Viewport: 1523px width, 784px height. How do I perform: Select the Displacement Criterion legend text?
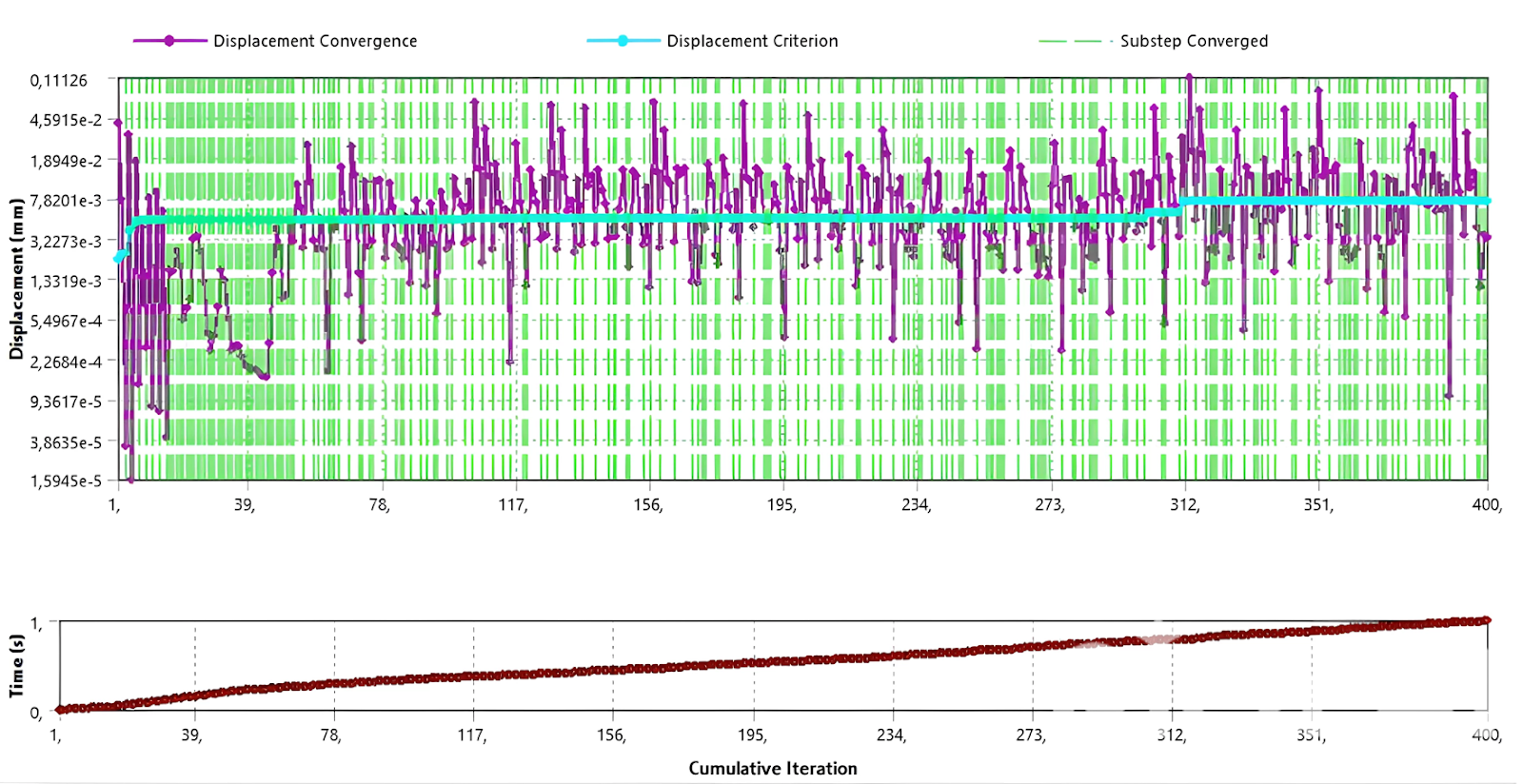[x=752, y=41]
